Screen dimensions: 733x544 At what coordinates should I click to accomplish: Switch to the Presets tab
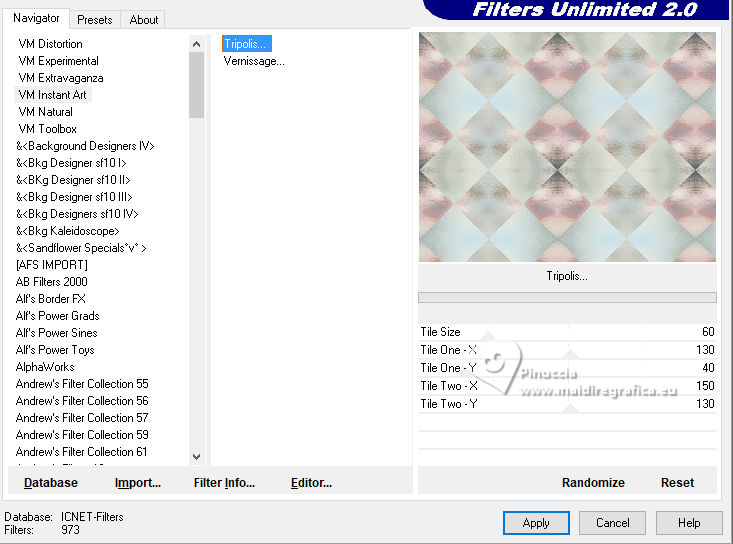(95, 20)
